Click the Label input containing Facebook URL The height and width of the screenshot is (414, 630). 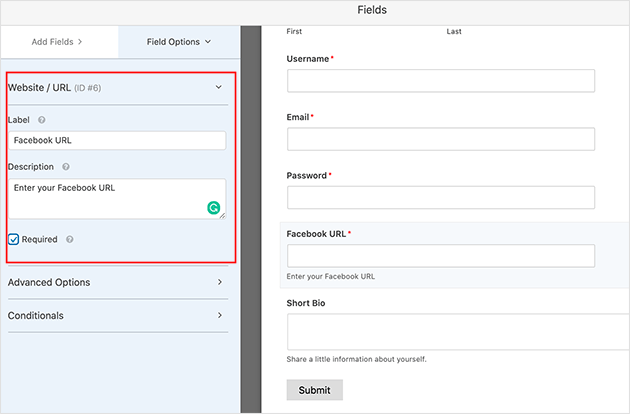[x=117, y=141]
